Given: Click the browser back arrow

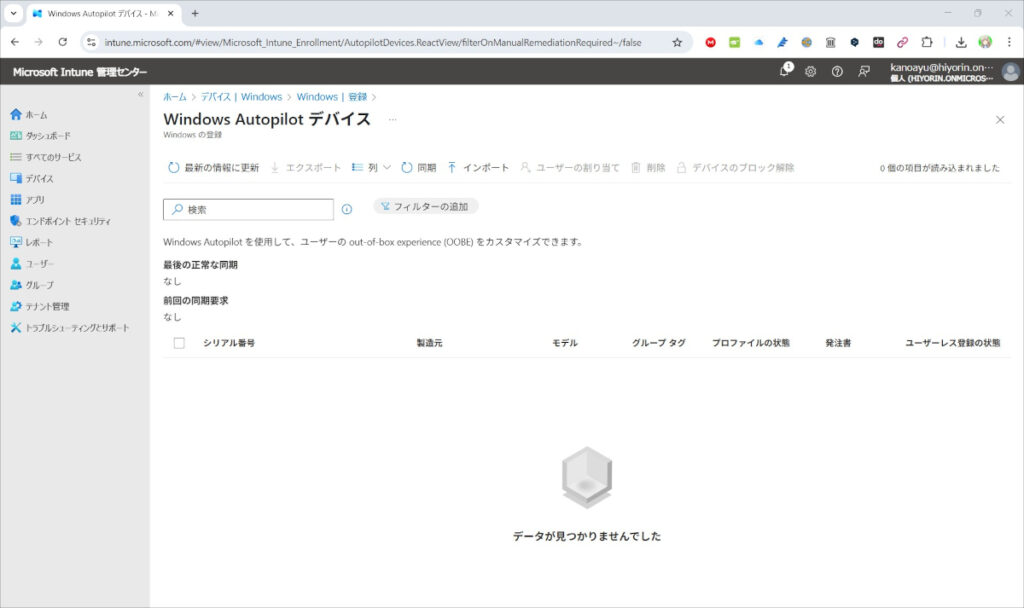Looking at the screenshot, I should click(15, 42).
